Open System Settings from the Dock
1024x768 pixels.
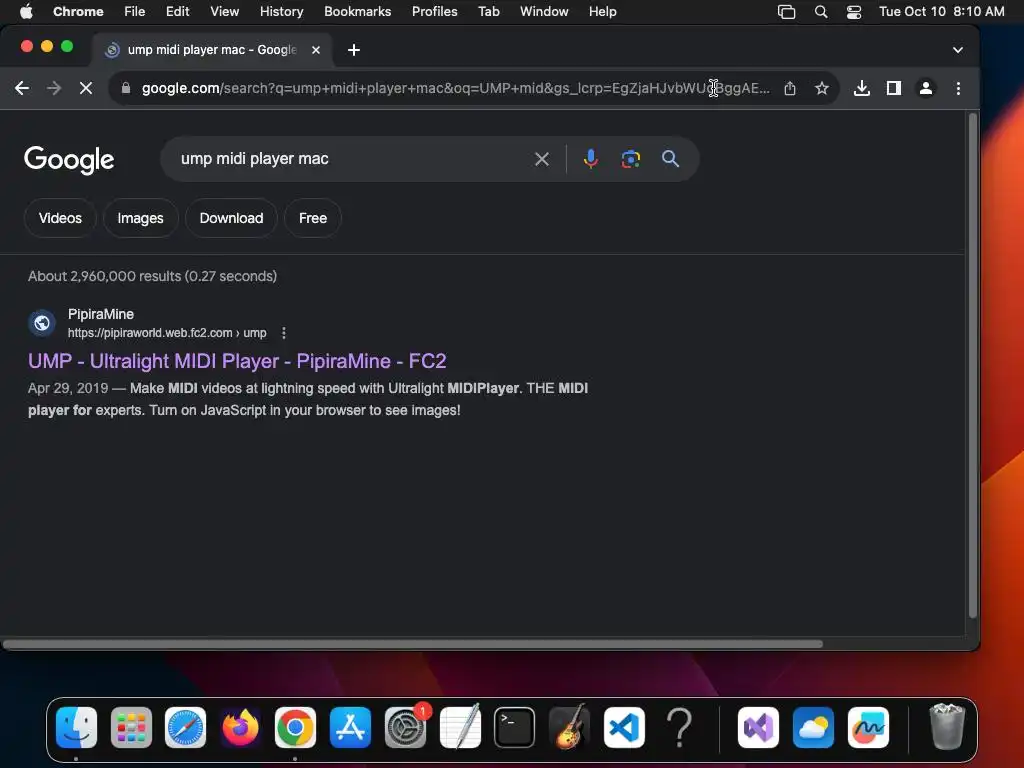(x=405, y=728)
